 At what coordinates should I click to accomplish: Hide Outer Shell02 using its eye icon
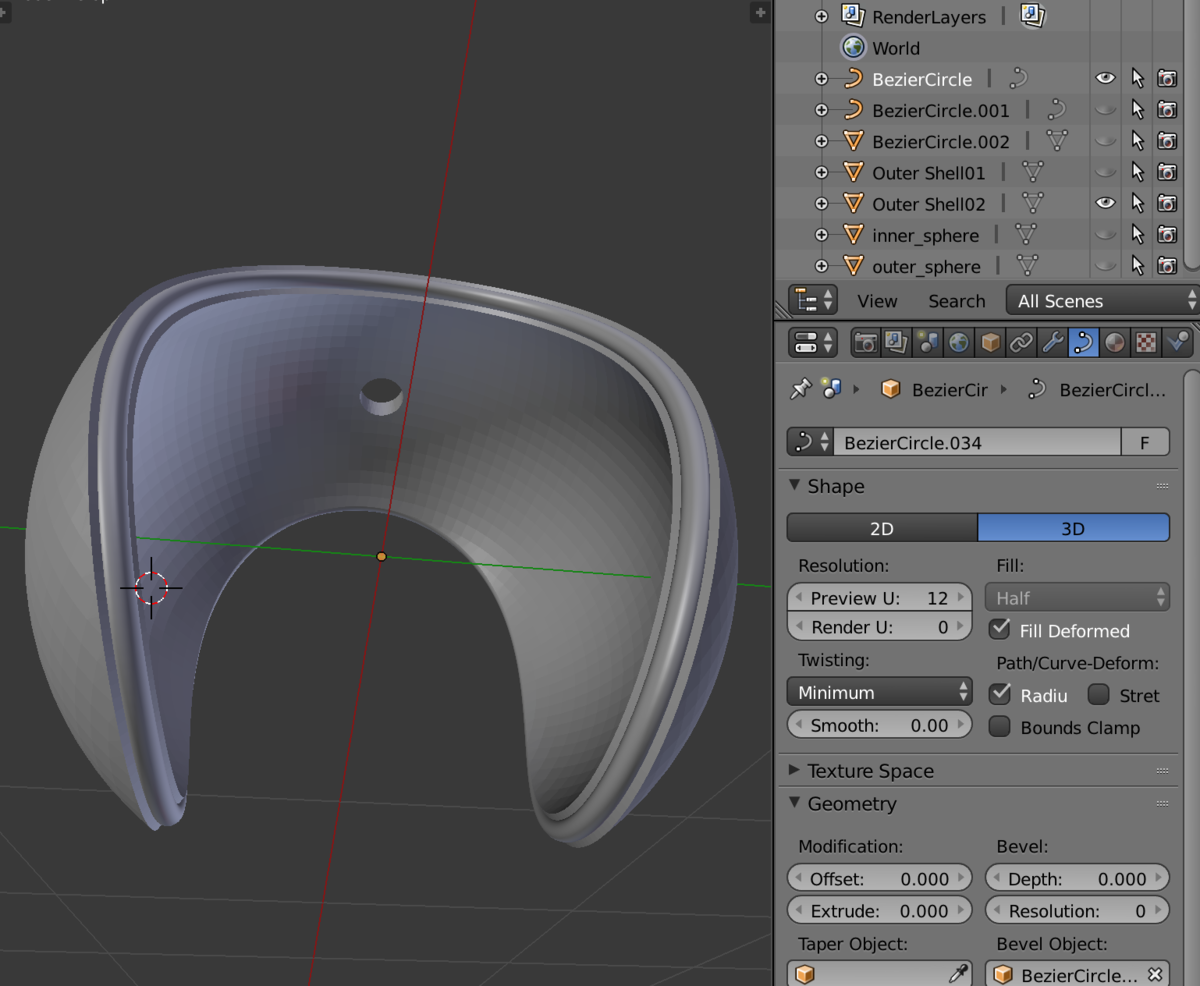(1105, 203)
